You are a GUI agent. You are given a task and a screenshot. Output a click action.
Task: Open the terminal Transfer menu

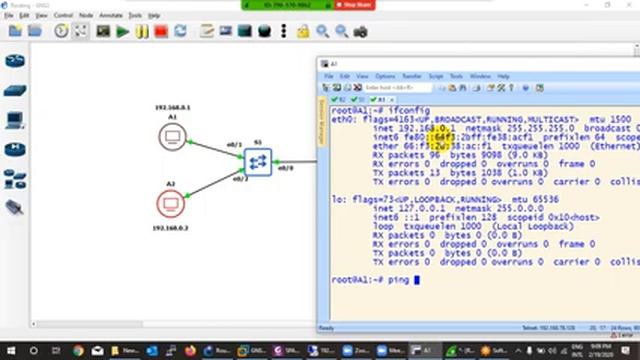click(x=411, y=76)
